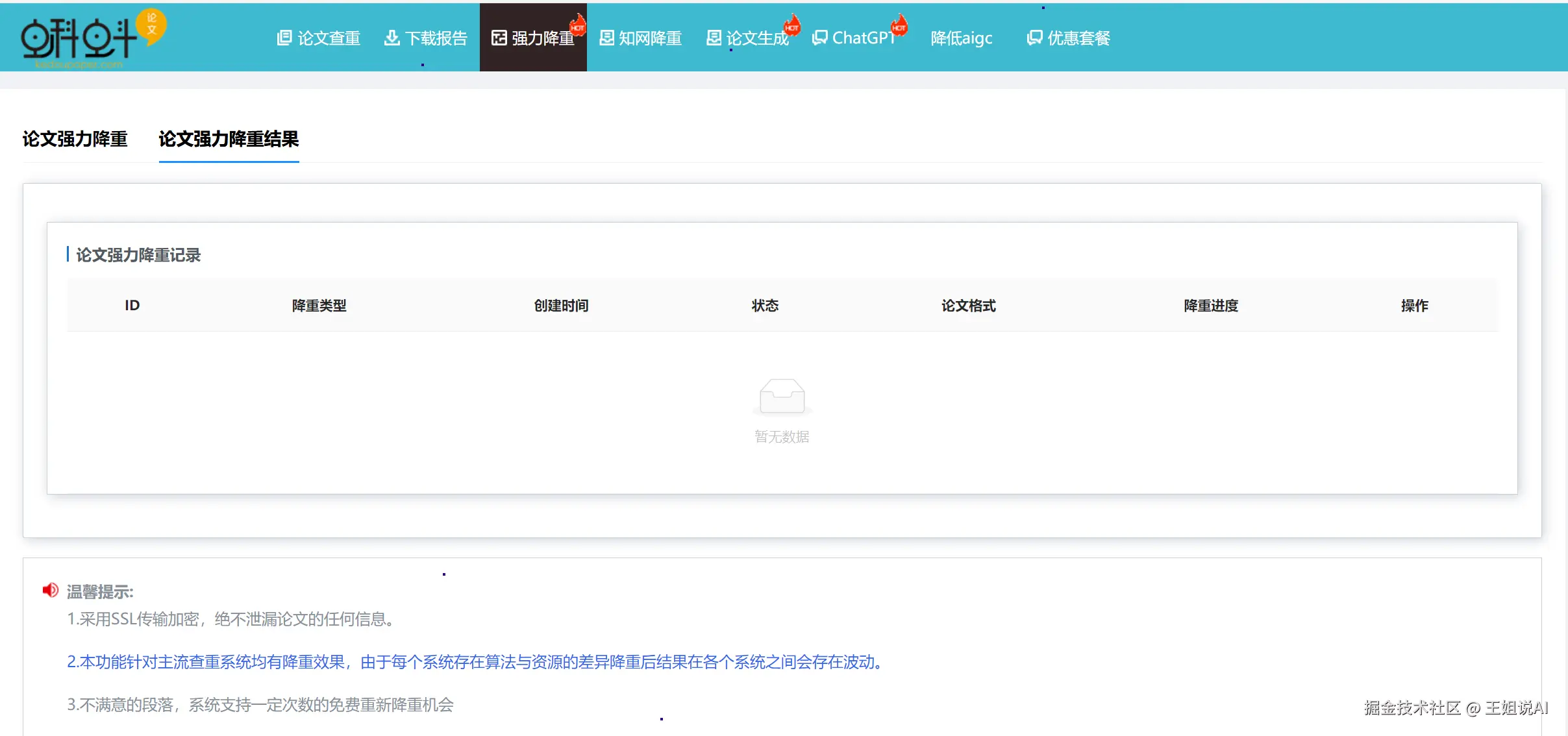Image resolution: width=1568 pixels, height=736 pixels.
Task: Open the 降低aigc menu item
Action: click(x=961, y=38)
